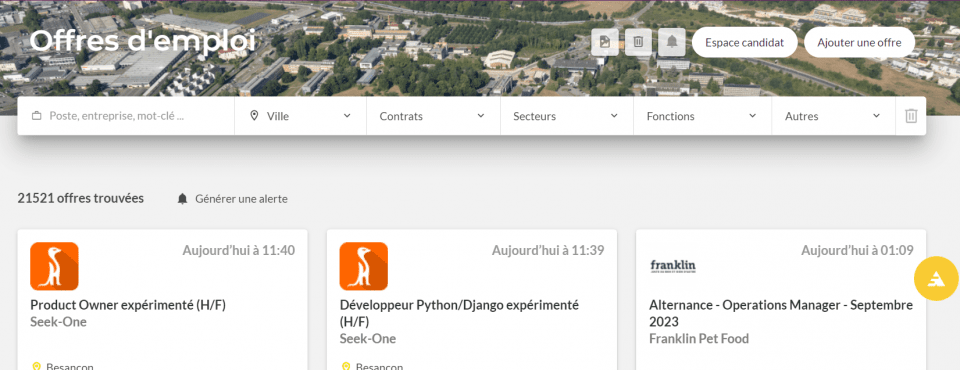Click Aujourd'hui à 11:40 timestamp
The width and height of the screenshot is (960, 370).
point(239,250)
